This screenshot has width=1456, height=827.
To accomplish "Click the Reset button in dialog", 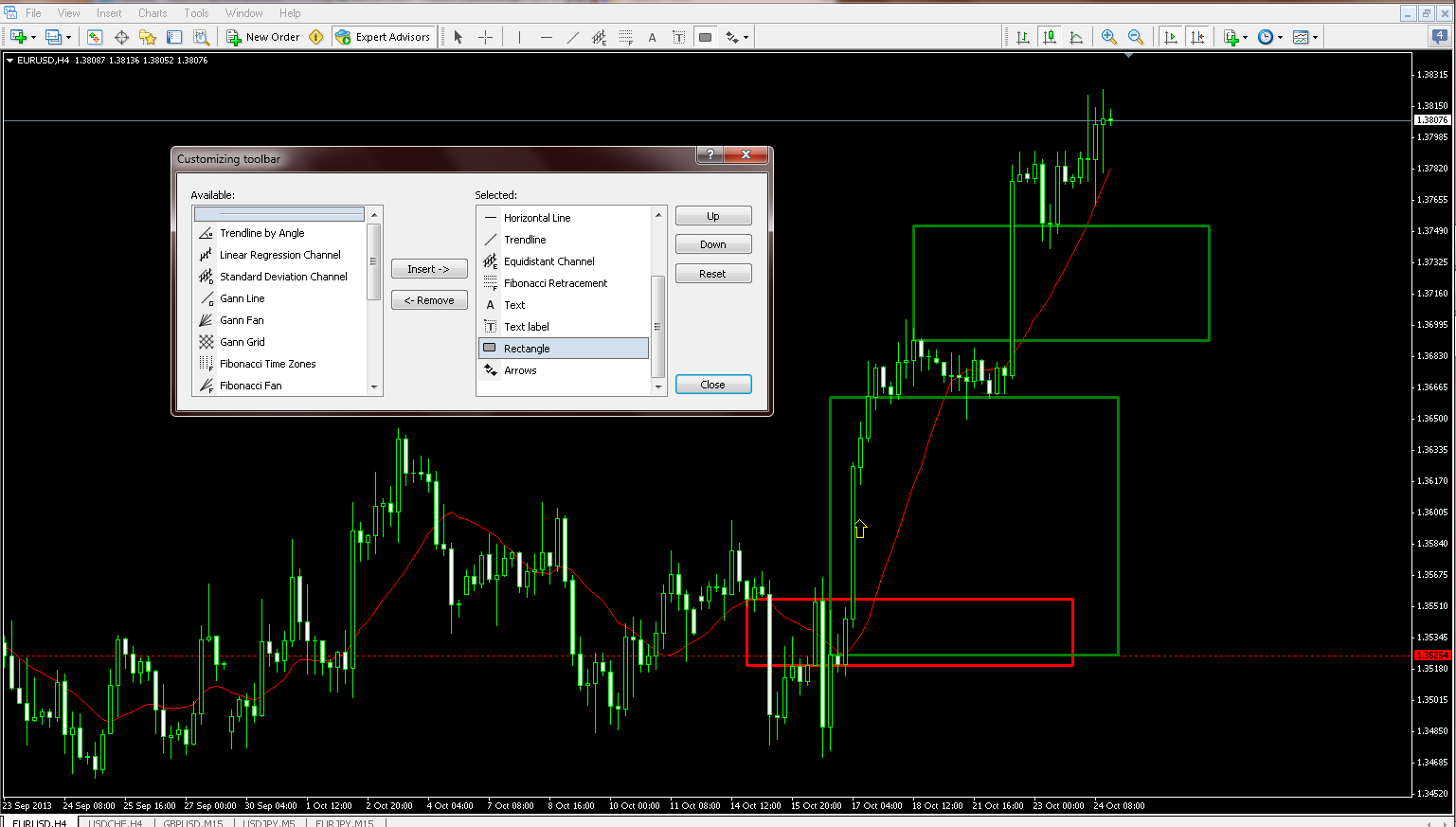I will [x=713, y=274].
